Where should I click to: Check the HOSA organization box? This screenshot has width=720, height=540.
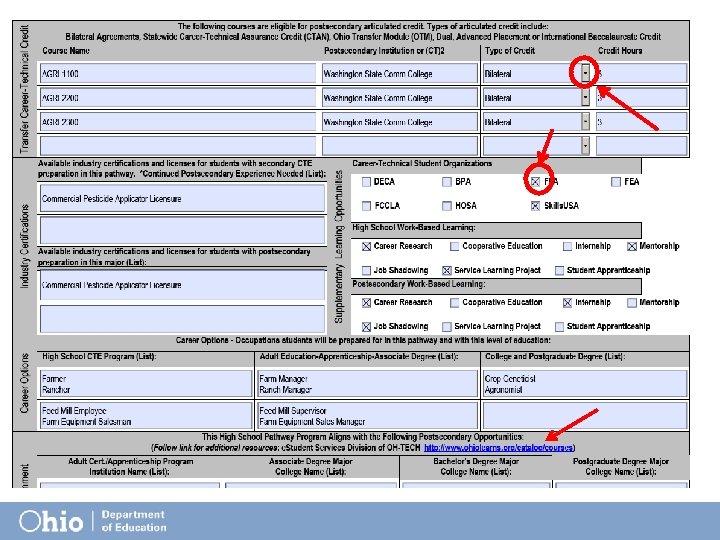point(447,206)
